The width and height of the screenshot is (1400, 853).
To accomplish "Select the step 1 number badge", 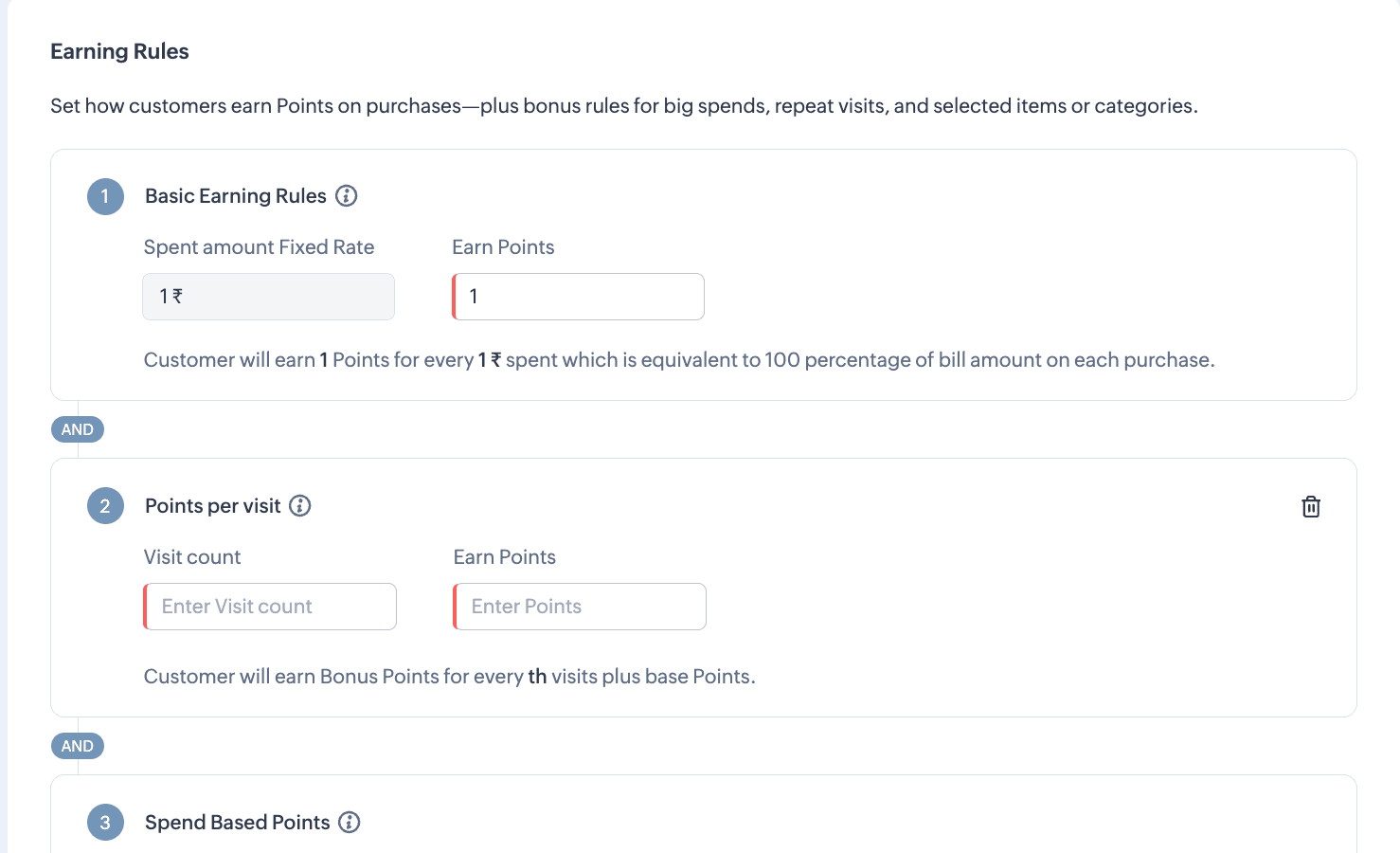I will (x=105, y=197).
